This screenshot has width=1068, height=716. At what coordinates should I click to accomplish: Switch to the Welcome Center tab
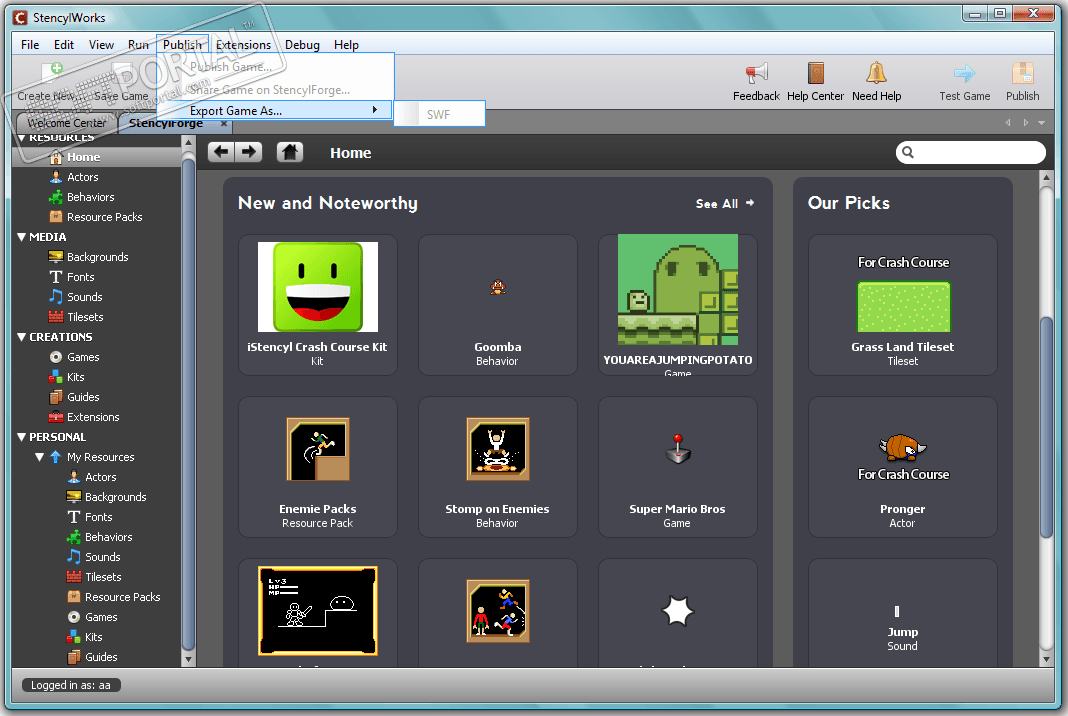(x=66, y=123)
